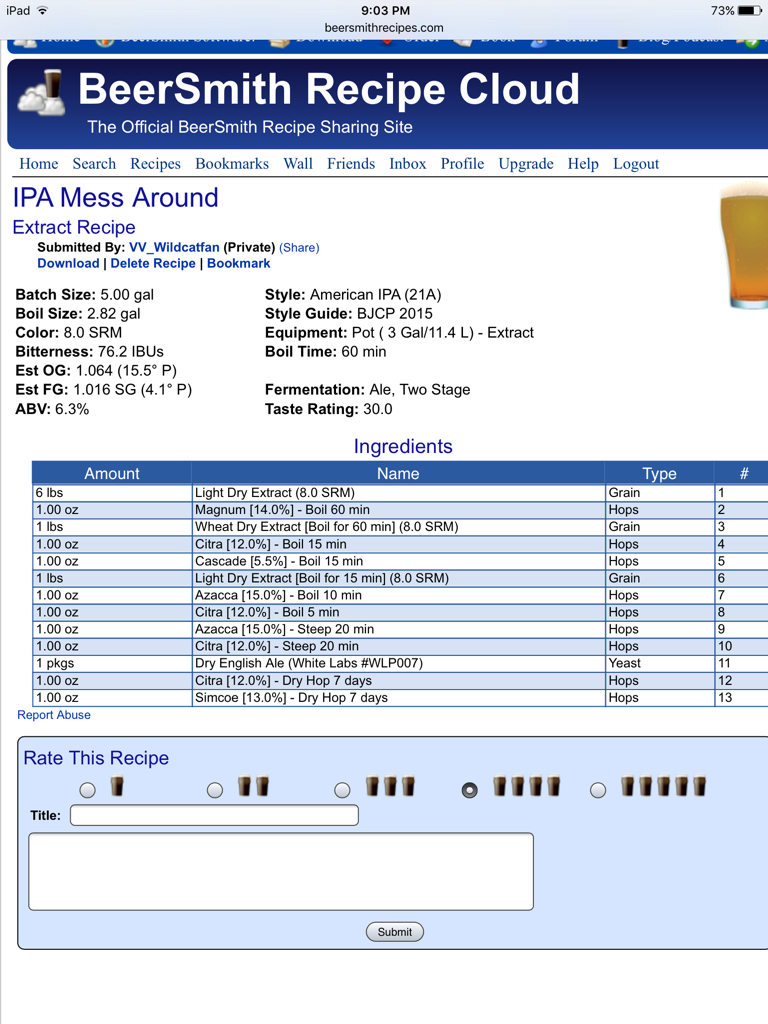Tap the beersmithrecipes.com address bar
The height and width of the screenshot is (1024, 768).
click(384, 28)
